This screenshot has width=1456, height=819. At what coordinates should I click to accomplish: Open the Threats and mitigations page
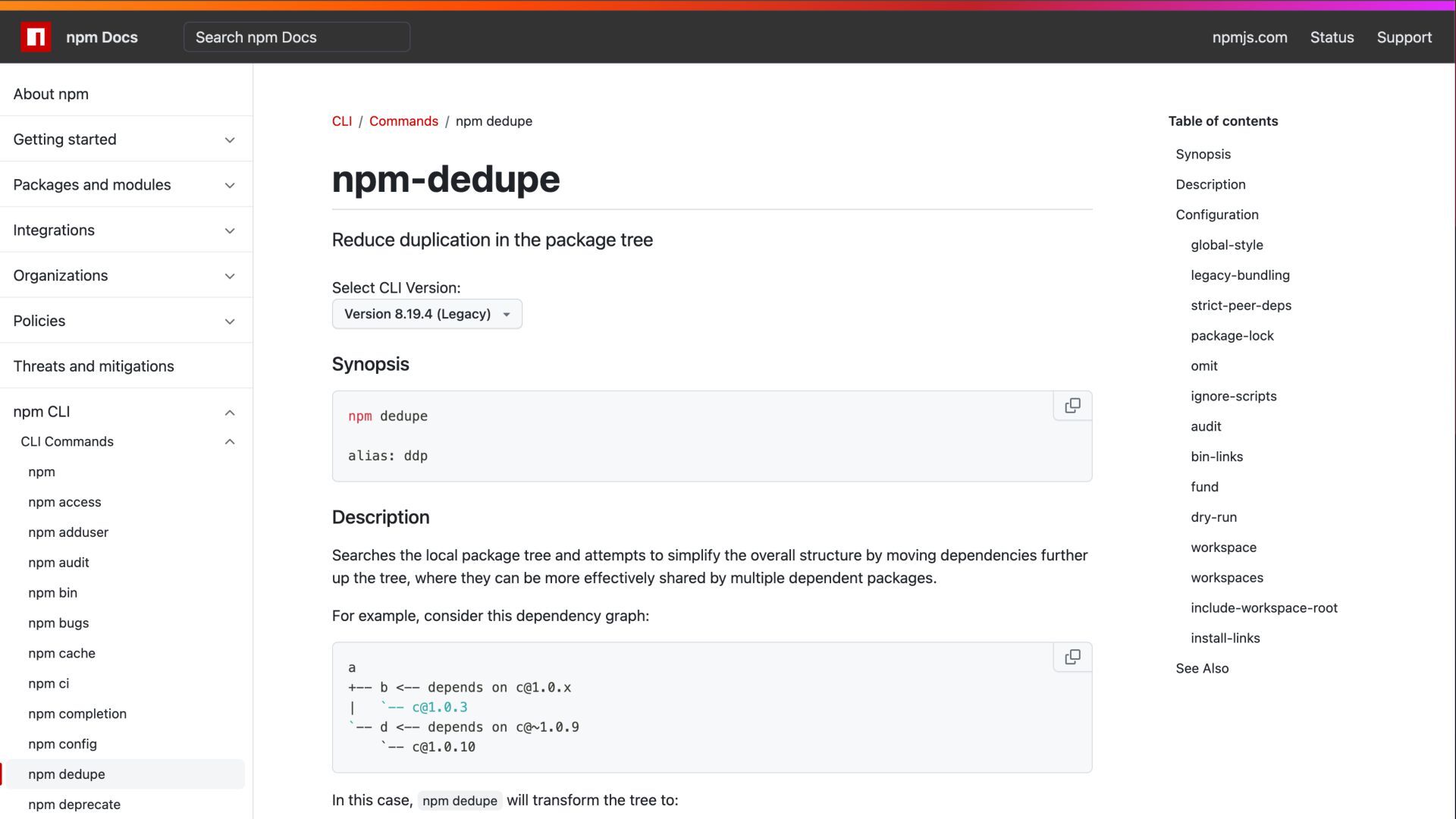click(93, 366)
